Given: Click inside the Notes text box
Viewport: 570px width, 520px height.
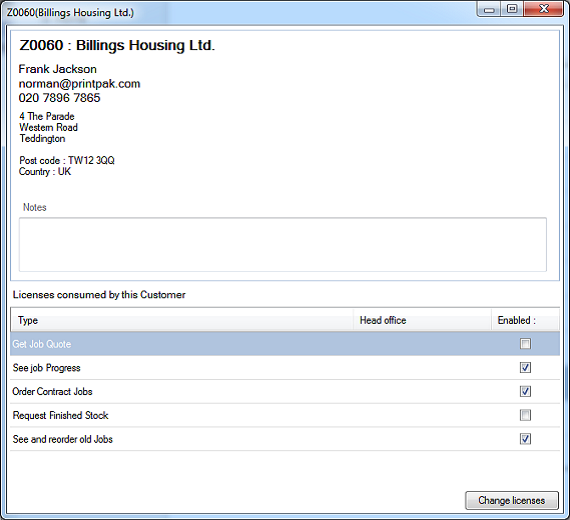Looking at the screenshot, I should click(x=282, y=244).
